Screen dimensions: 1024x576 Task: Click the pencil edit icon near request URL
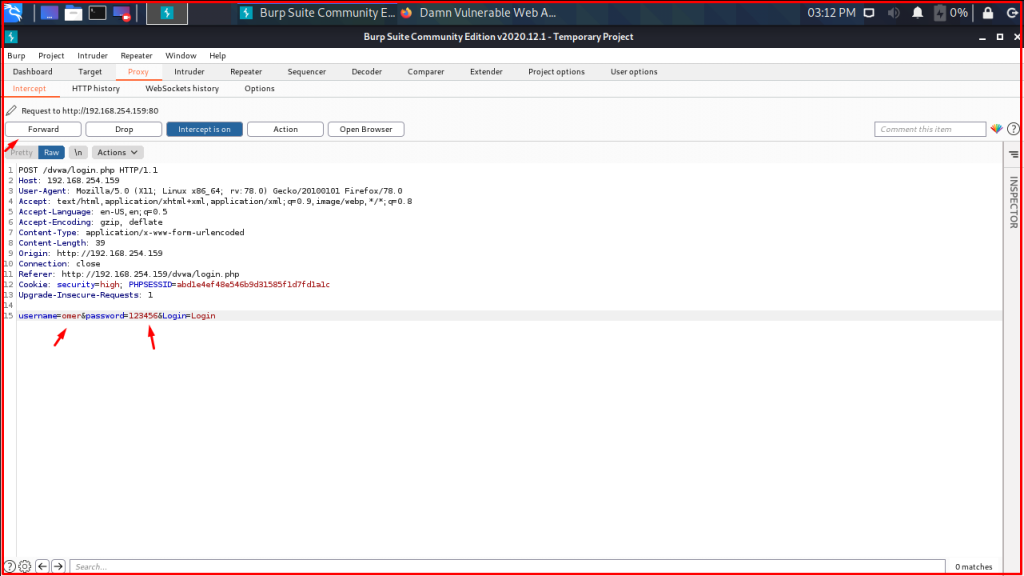click(10, 108)
